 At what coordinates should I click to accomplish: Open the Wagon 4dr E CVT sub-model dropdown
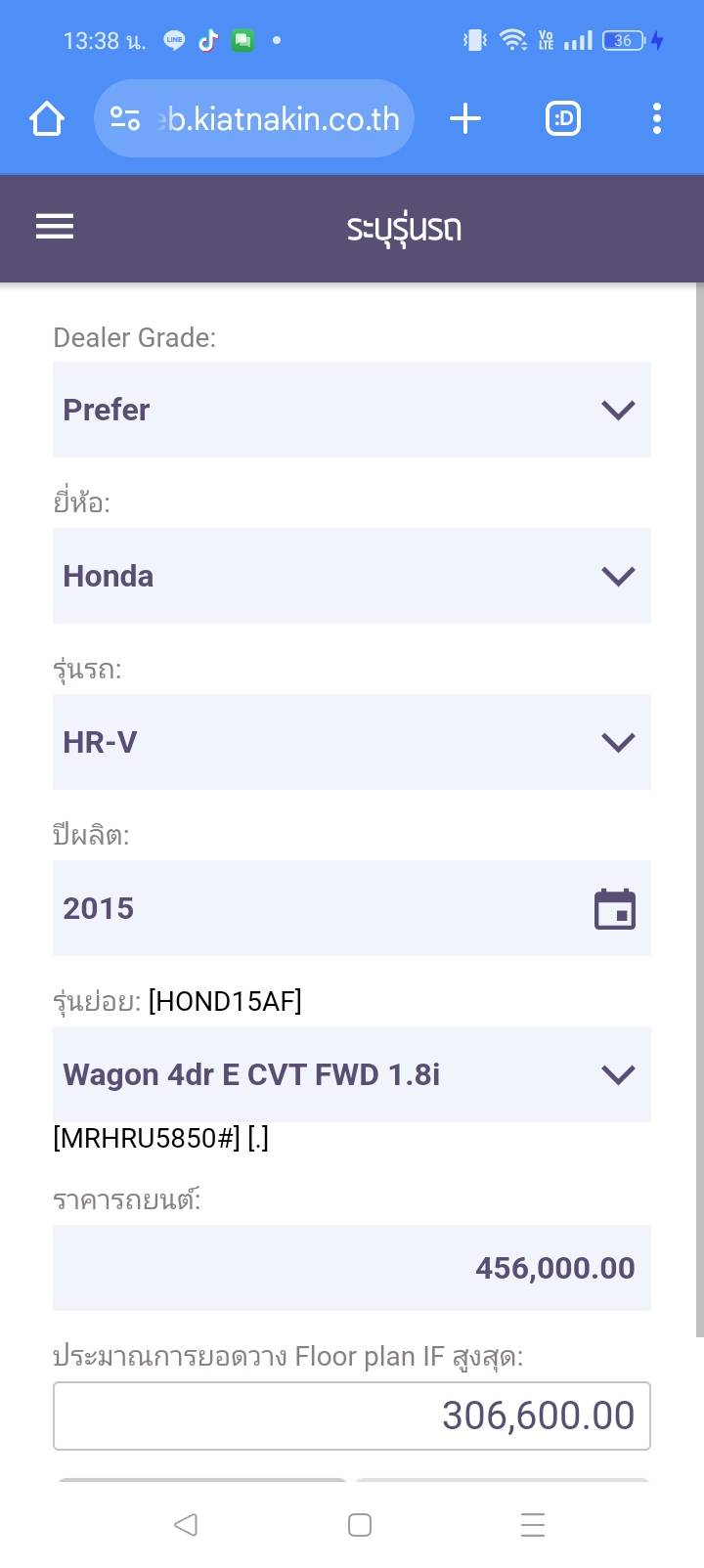coord(352,1074)
